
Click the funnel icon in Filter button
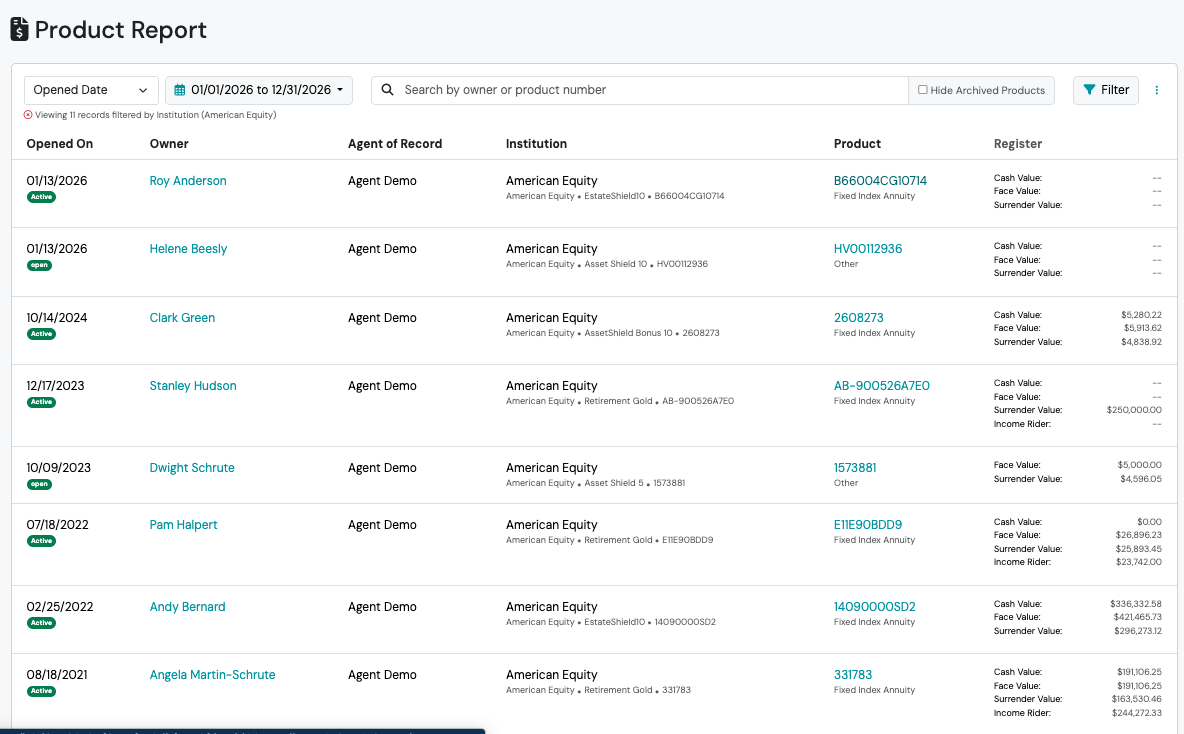[1089, 90]
